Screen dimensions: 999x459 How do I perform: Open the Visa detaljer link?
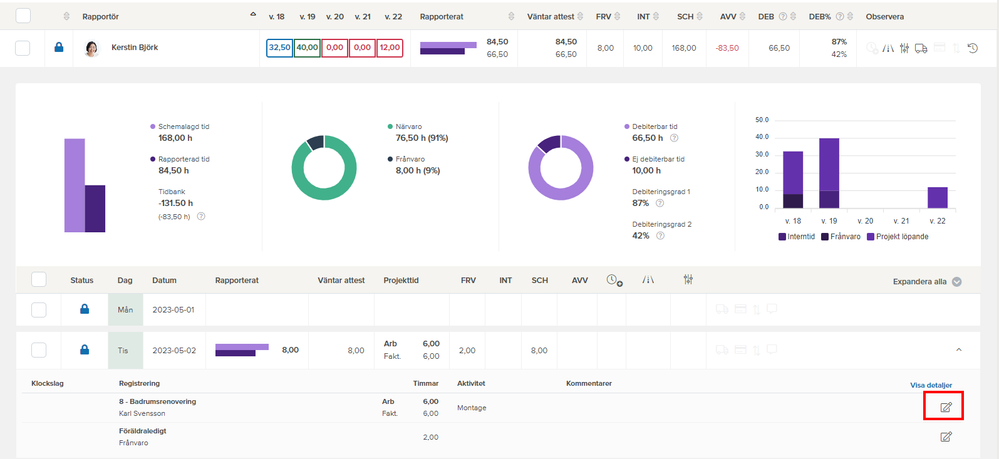[x=931, y=385]
